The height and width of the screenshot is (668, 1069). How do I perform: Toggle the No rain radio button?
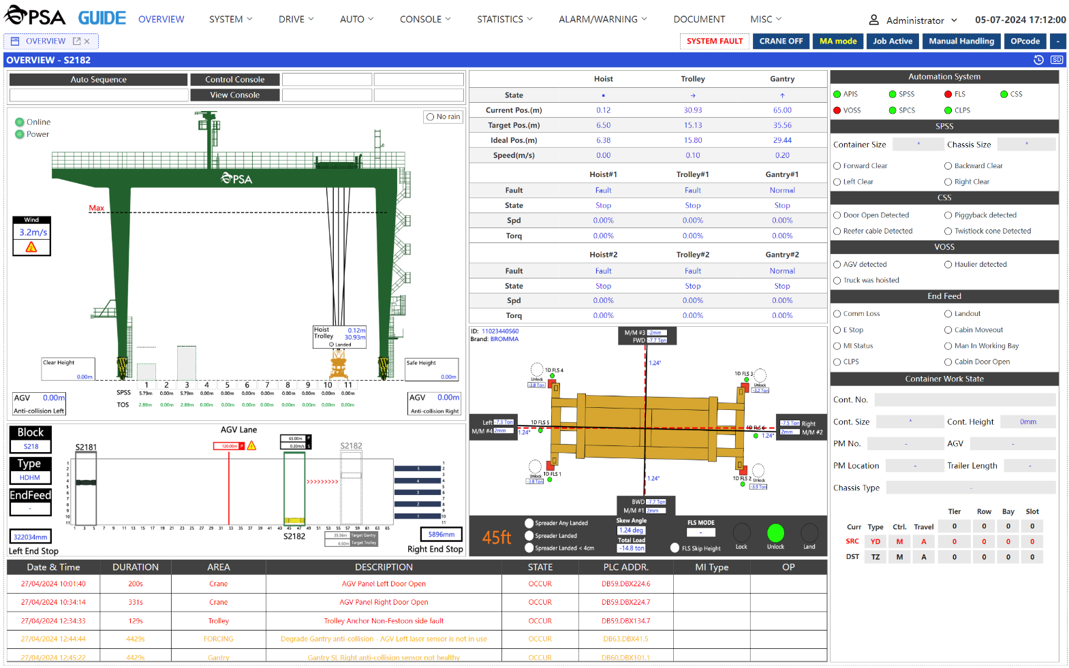pos(430,117)
